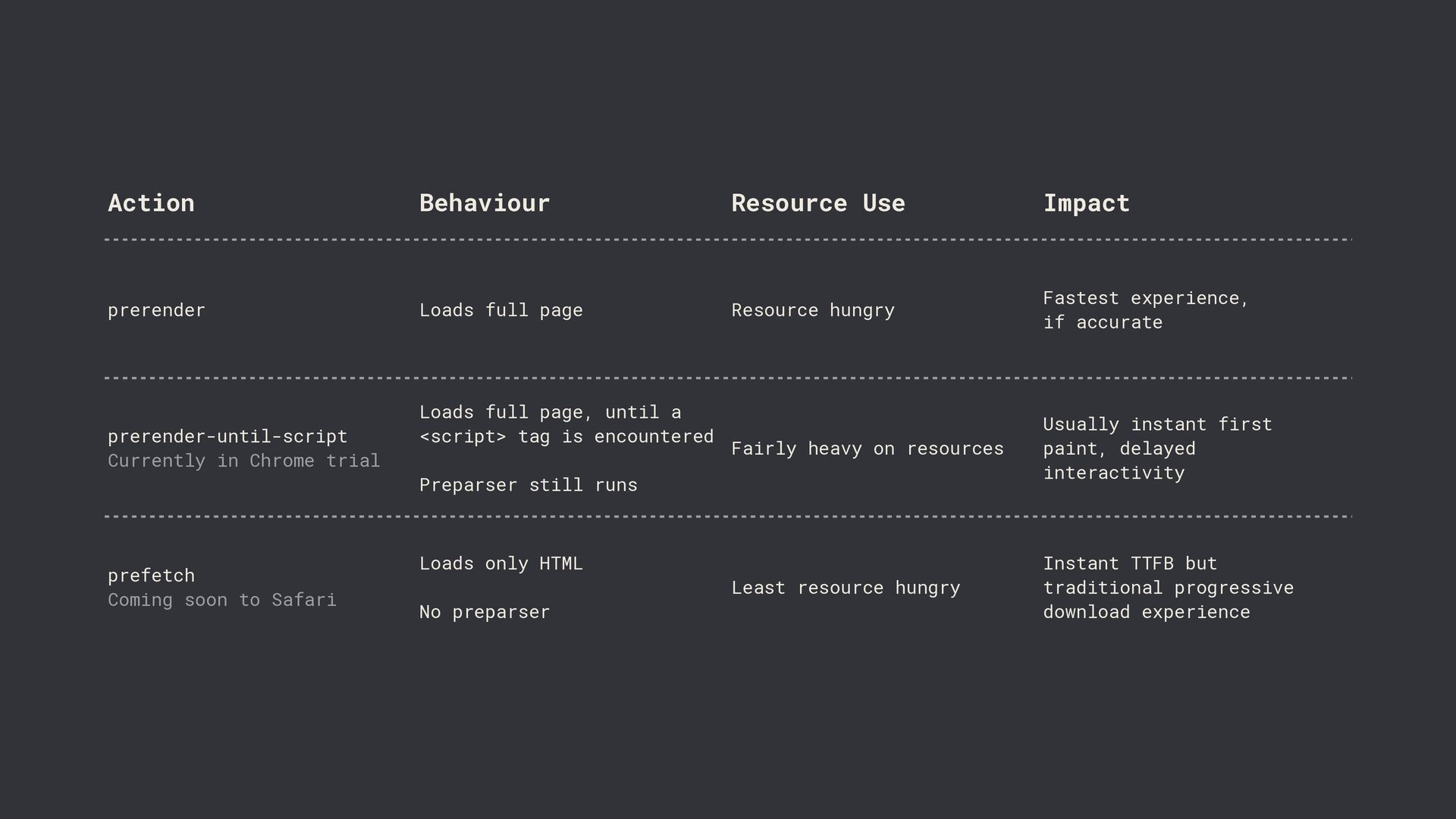The height and width of the screenshot is (819, 1456).
Task: Select "Fastest experience, if accurate" text
Action: coord(1145,310)
